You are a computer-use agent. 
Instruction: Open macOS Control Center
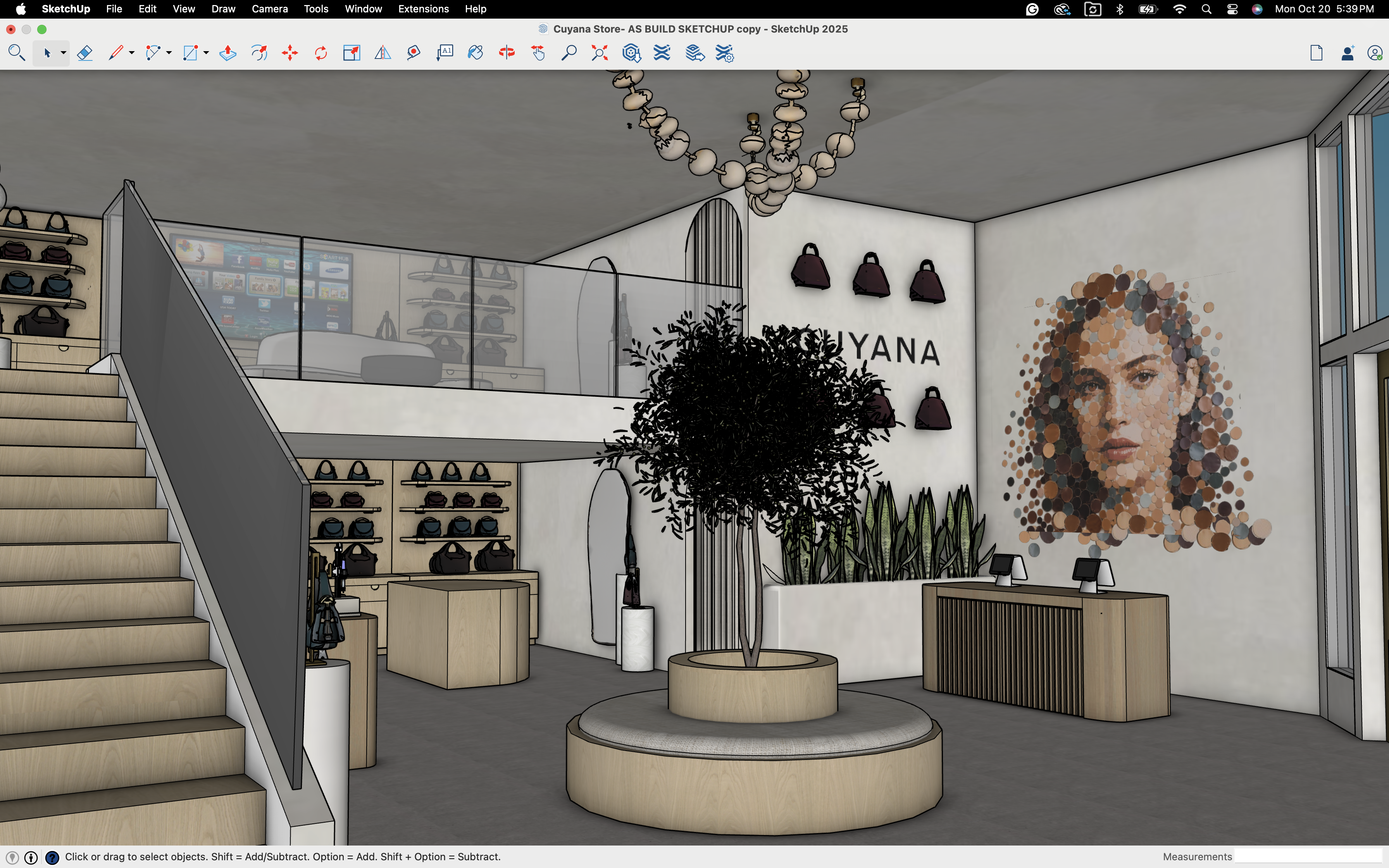[x=1232, y=9]
